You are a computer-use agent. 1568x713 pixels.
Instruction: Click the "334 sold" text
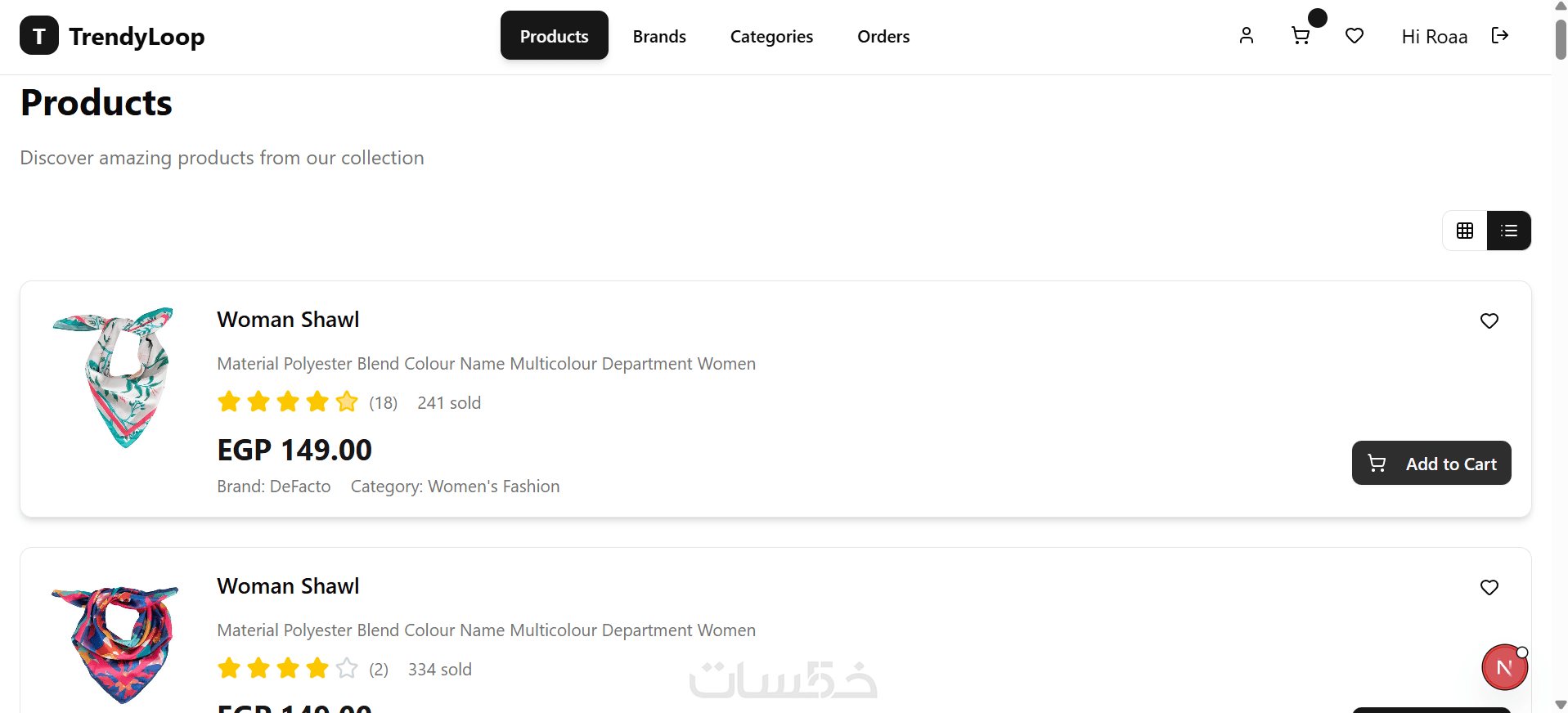click(440, 670)
